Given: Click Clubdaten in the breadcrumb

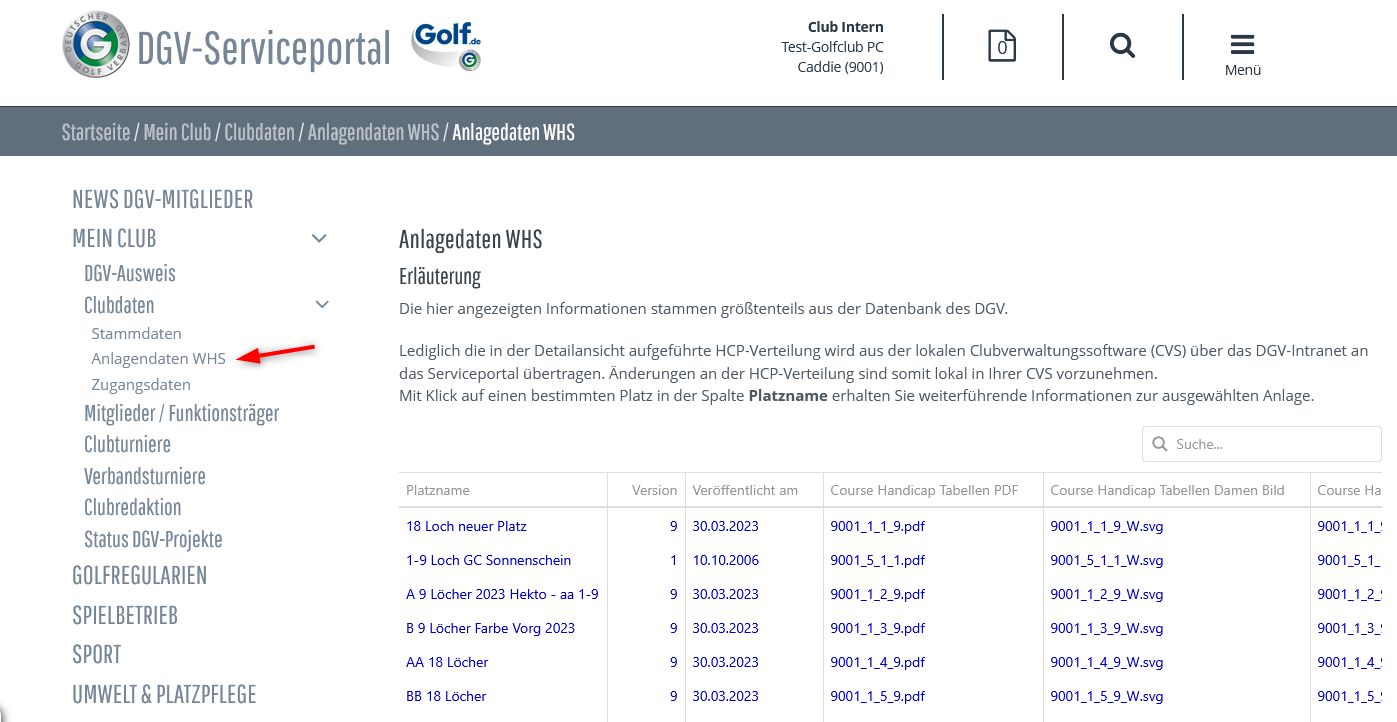Looking at the screenshot, I should pyautogui.click(x=259, y=132).
